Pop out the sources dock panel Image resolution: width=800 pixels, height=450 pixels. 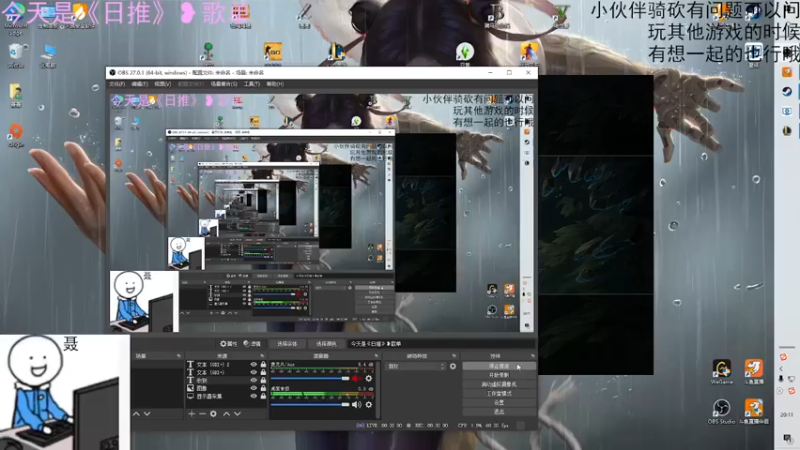click(x=262, y=356)
